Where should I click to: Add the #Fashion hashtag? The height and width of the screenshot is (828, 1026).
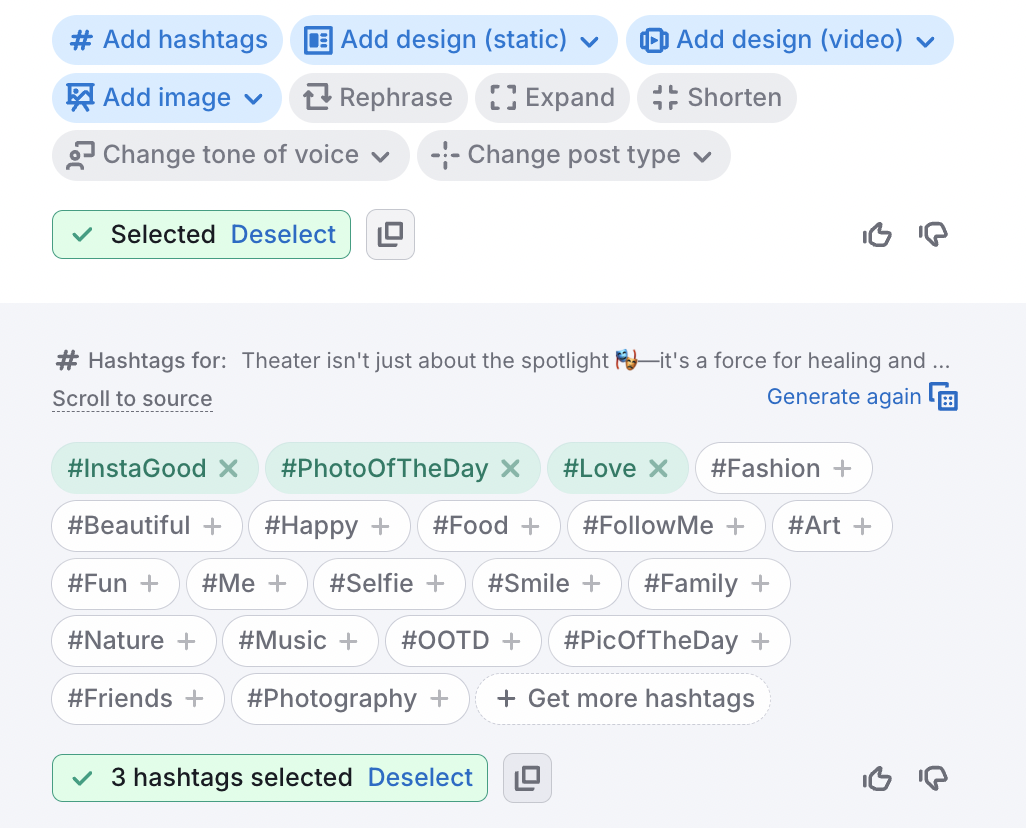pos(783,468)
